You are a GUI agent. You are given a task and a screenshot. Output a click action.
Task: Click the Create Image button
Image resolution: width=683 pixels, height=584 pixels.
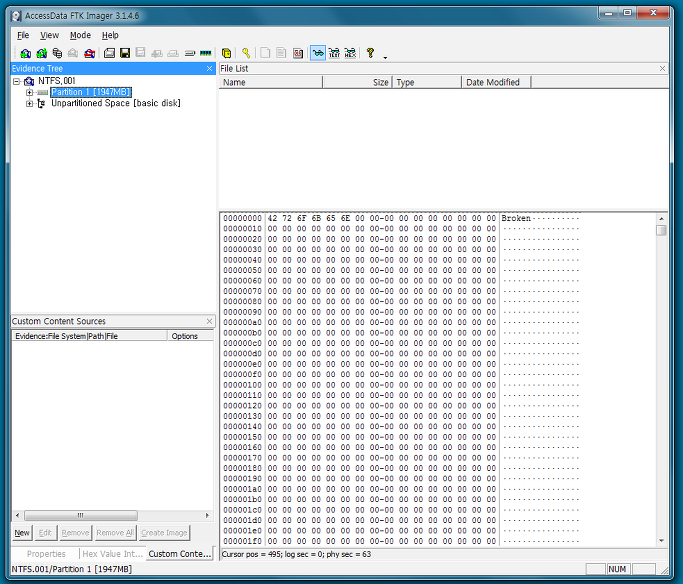click(164, 533)
